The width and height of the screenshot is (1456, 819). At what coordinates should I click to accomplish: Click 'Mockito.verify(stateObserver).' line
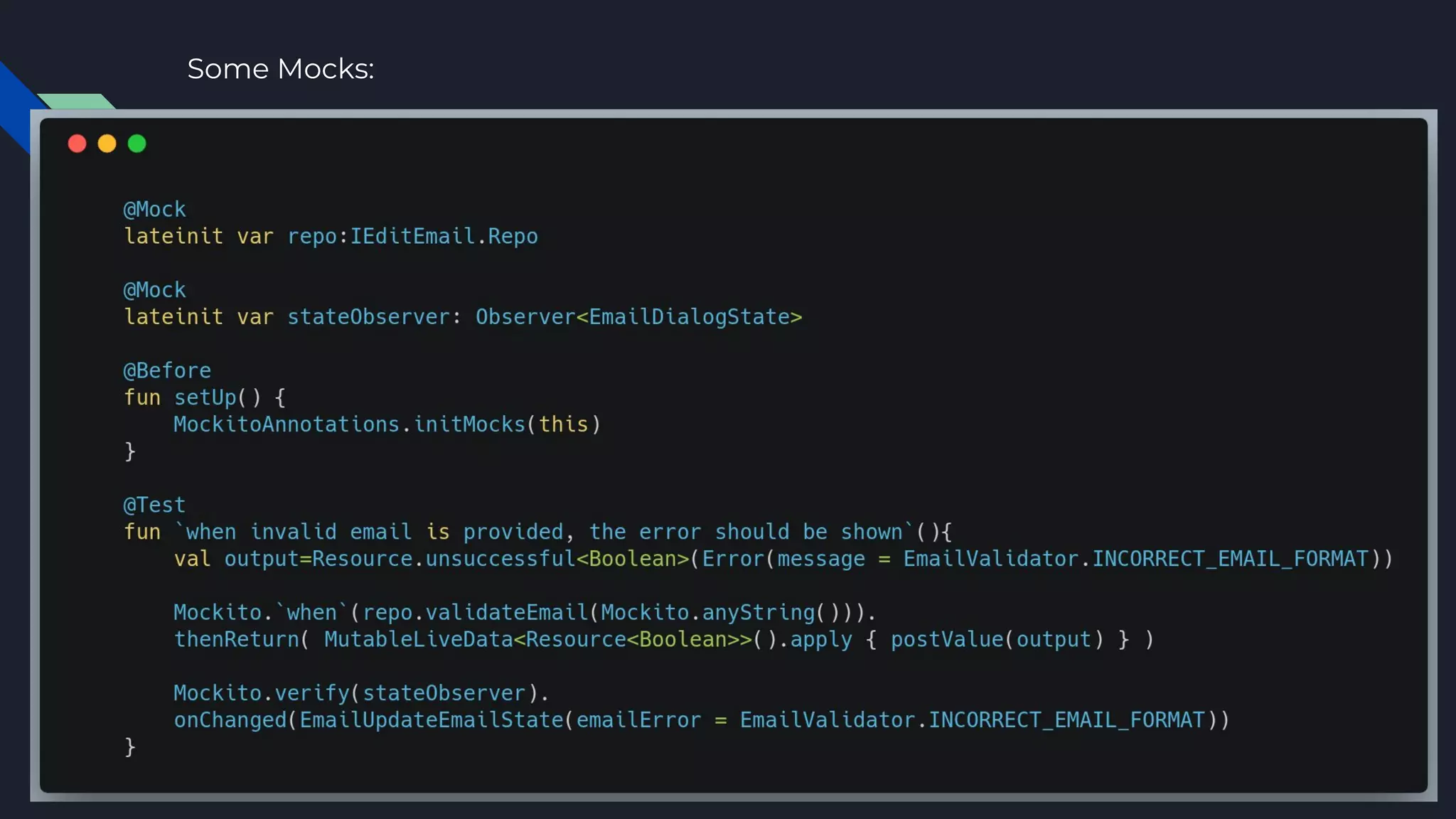(361, 693)
